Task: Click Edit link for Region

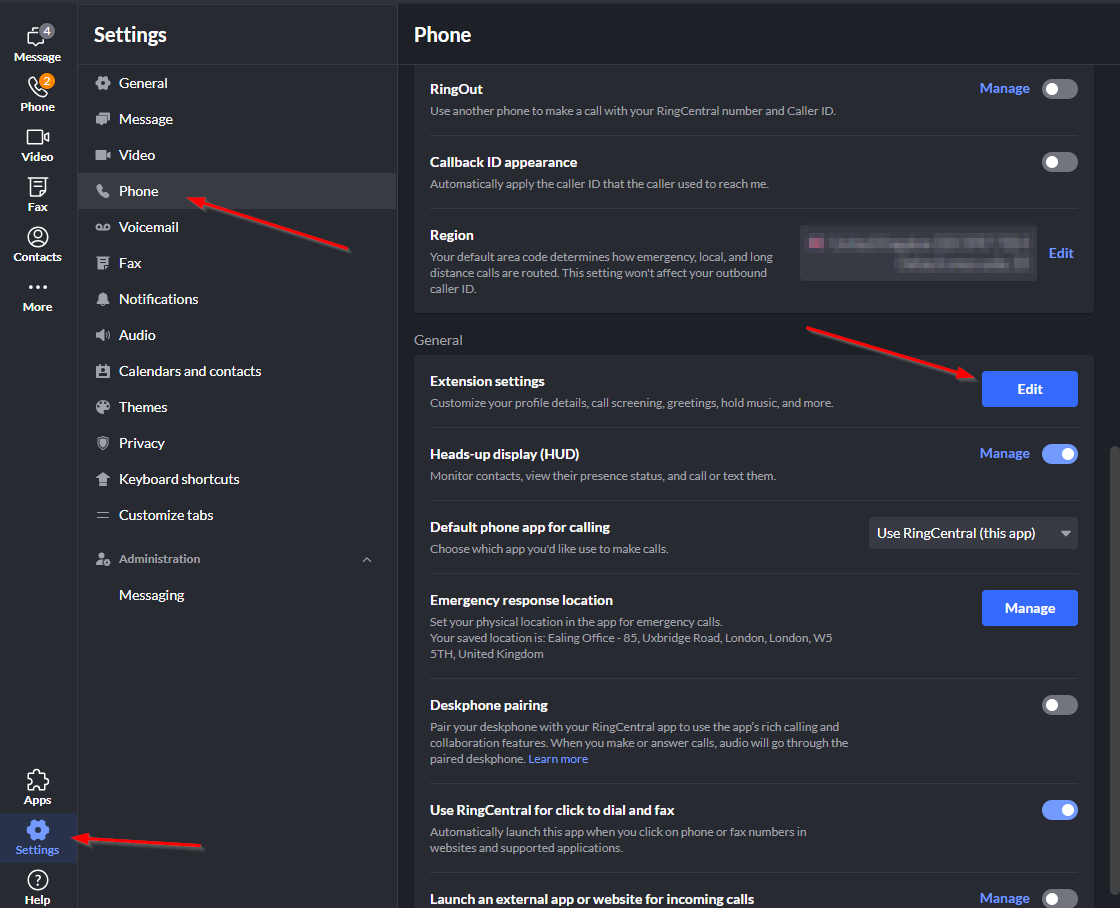Action: click(1061, 253)
